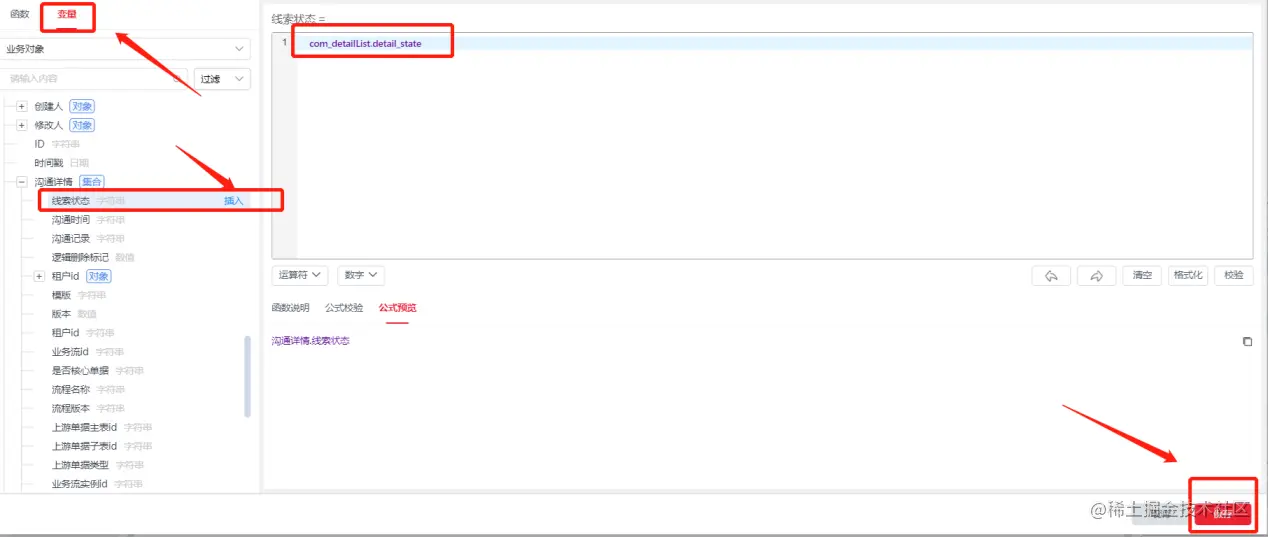Screen dimensions: 1268x537
Task: Click the variable tree scrollbar
Action: click(x=247, y=376)
